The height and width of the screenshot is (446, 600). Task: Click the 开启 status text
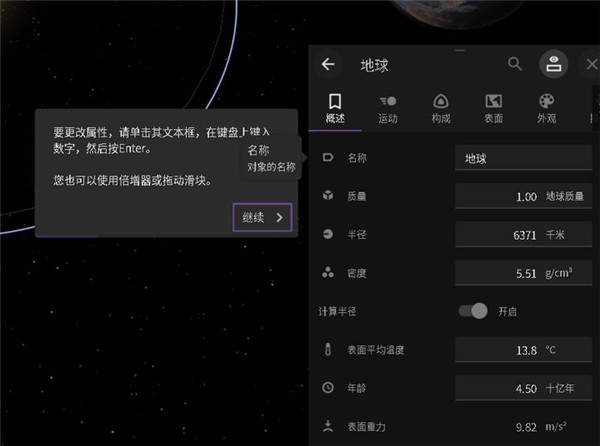pos(507,311)
